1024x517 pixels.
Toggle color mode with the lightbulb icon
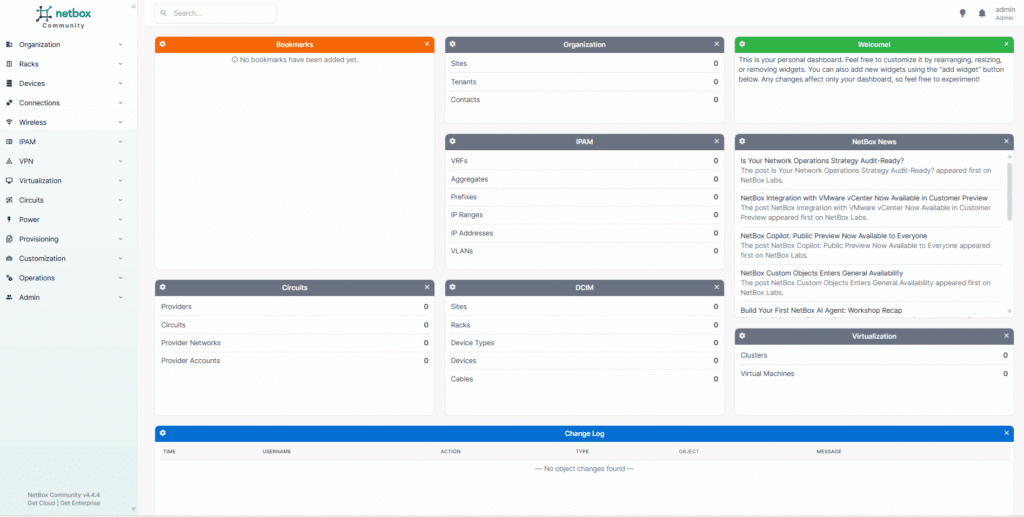(x=962, y=13)
